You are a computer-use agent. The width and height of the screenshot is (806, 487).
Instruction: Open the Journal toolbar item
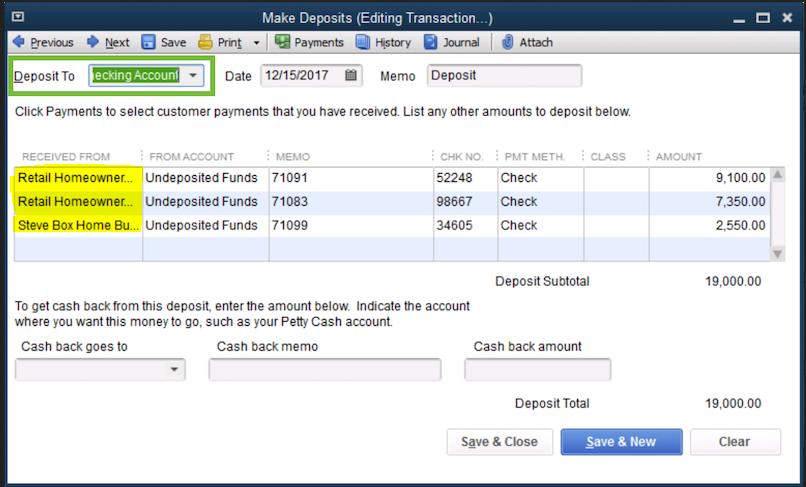[x=451, y=42]
